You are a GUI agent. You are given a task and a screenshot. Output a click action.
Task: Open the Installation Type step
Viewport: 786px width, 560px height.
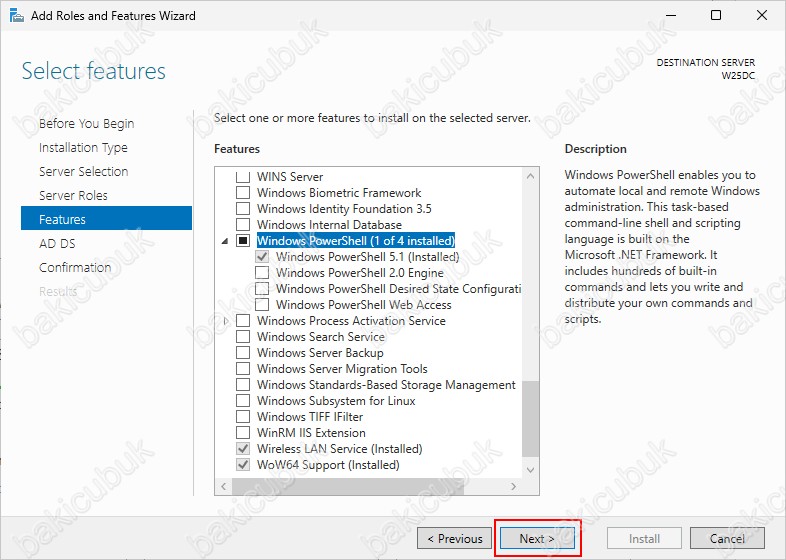point(83,148)
